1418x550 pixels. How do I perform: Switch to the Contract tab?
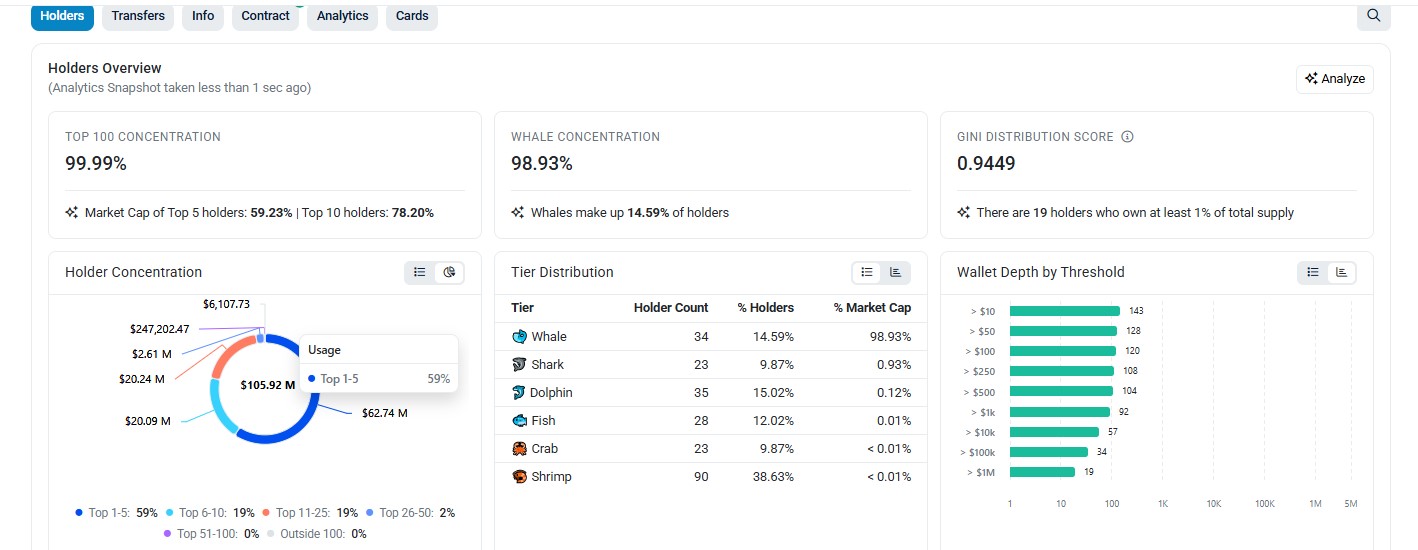265,16
